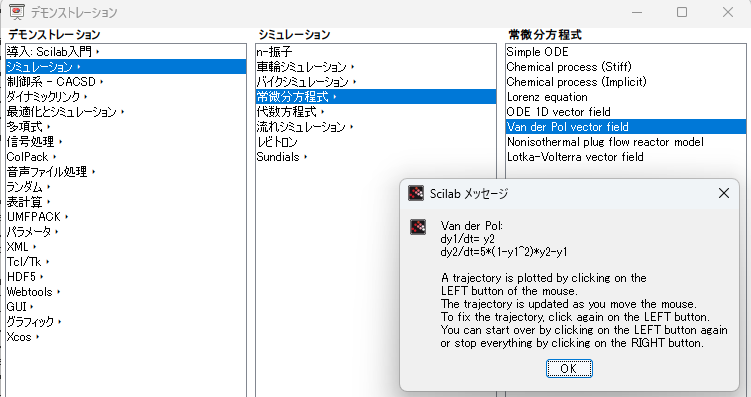Maximize the デモンストレーション window
The image size is (751, 397).
click(682, 12)
